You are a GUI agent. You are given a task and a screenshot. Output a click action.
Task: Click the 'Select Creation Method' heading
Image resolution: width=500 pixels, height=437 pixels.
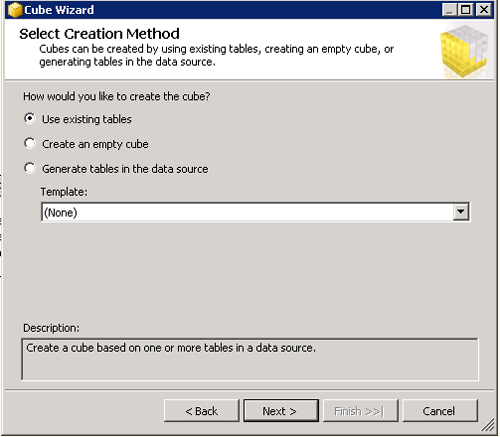(99, 34)
